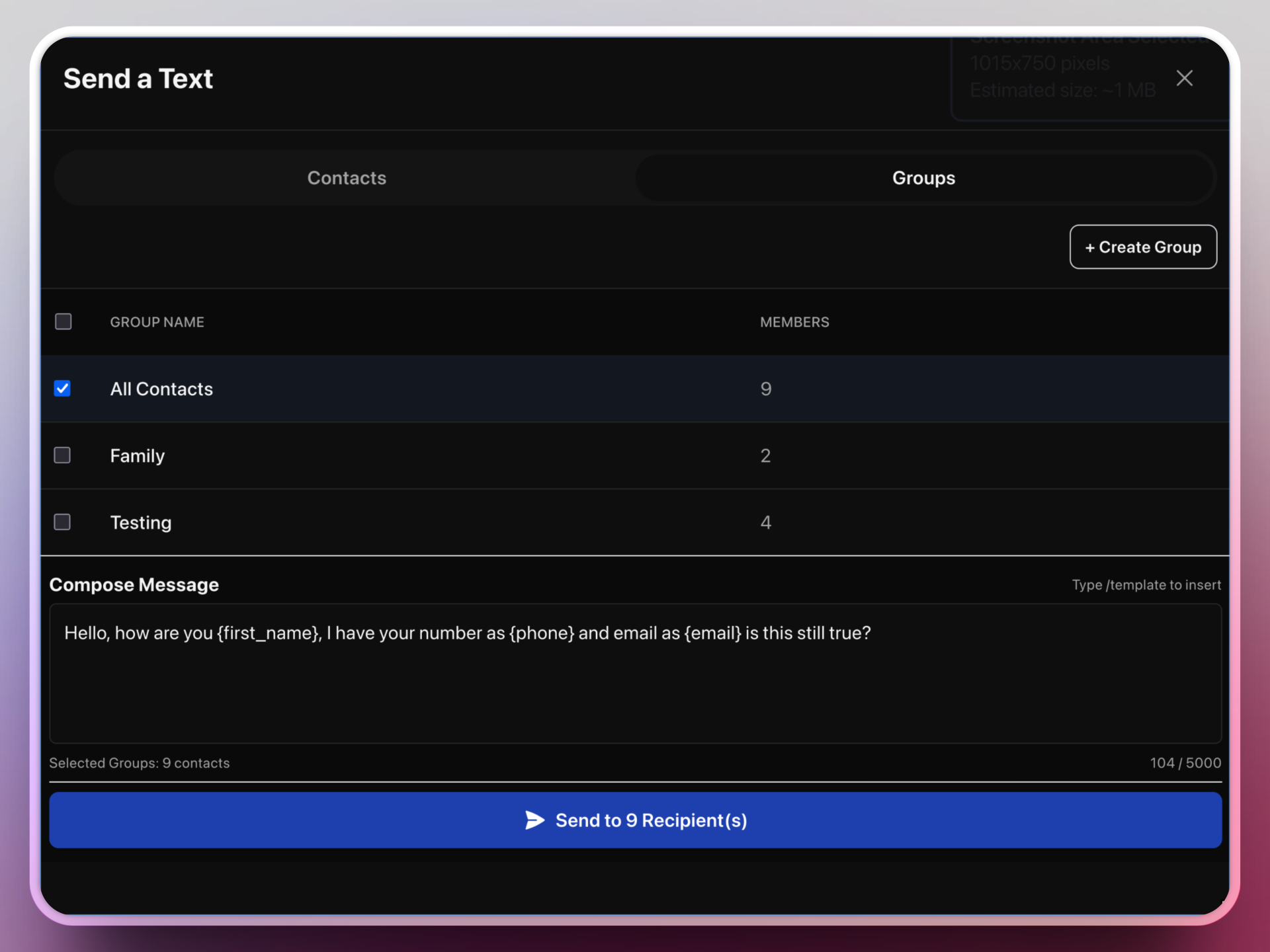Toggle the select-all groups checkbox
Screen dimensions: 1270x952
tap(63, 322)
